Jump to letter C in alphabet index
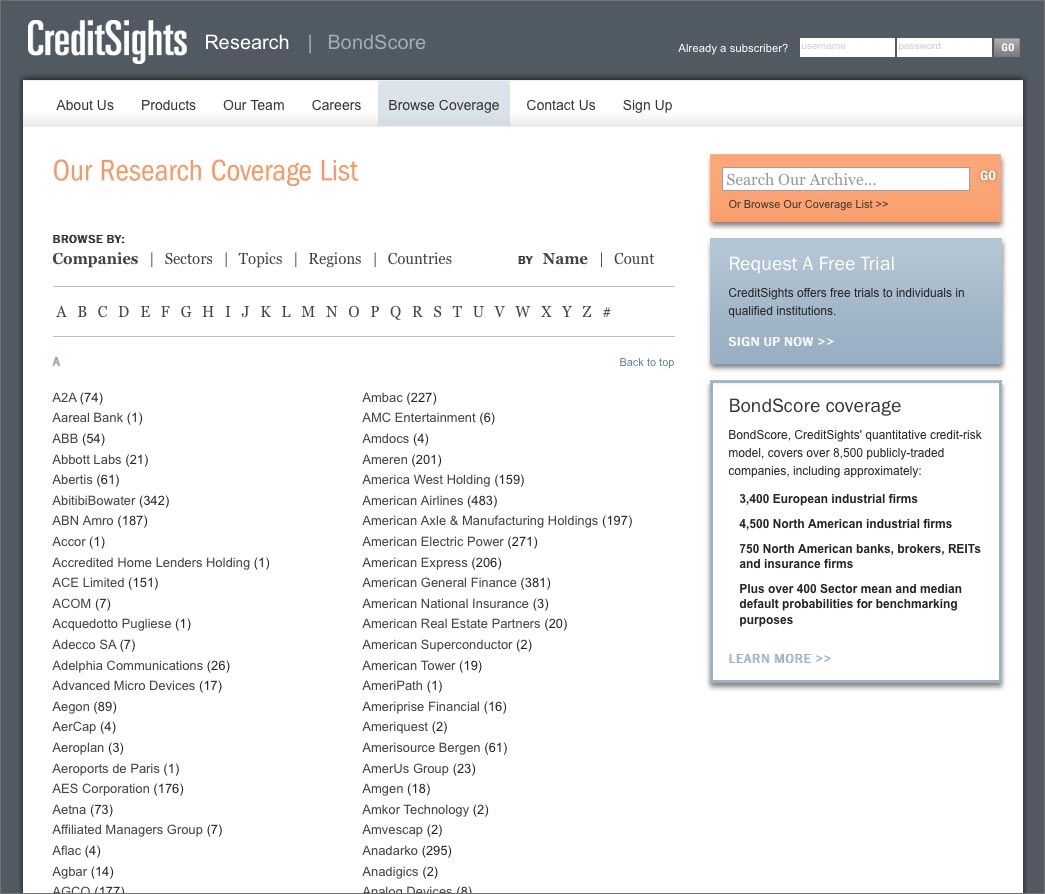The width and height of the screenshot is (1045, 894). click(x=102, y=312)
